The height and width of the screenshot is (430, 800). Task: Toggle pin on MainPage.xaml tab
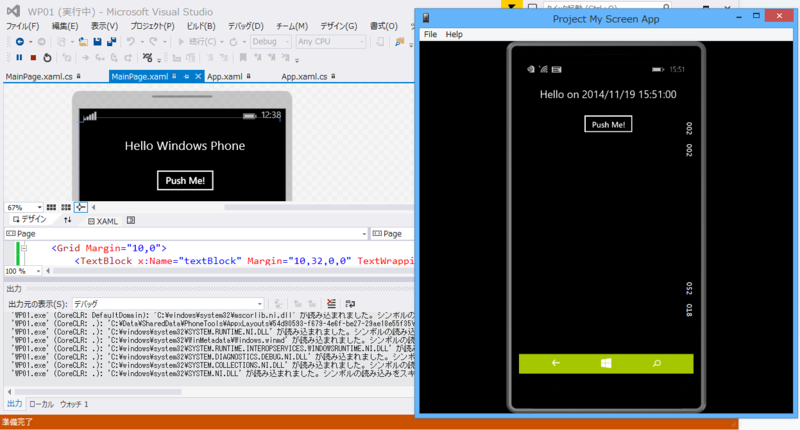click(x=186, y=77)
